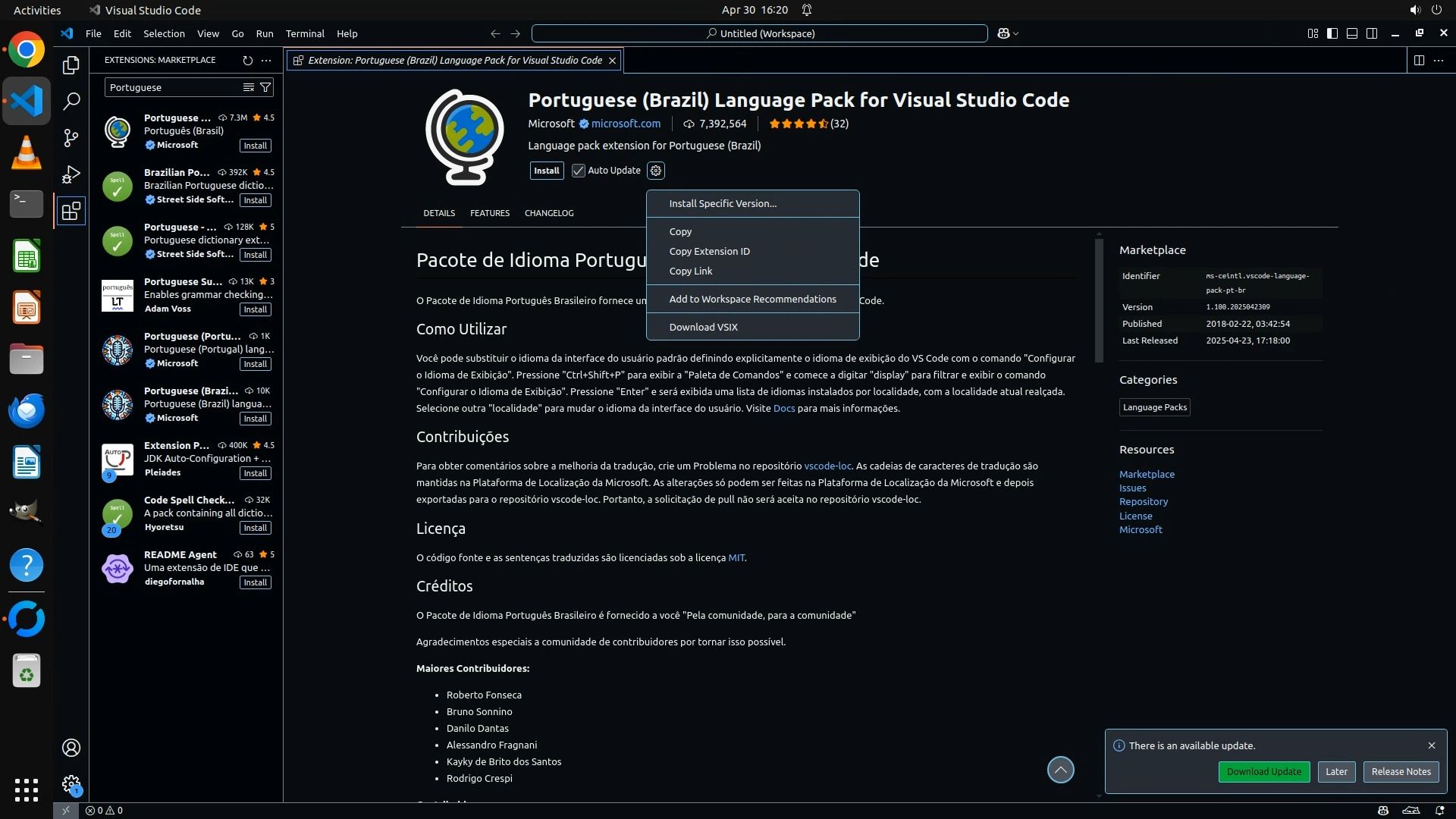The image size is (1456, 819).
Task: Open the Source Control view
Action: pos(71,138)
